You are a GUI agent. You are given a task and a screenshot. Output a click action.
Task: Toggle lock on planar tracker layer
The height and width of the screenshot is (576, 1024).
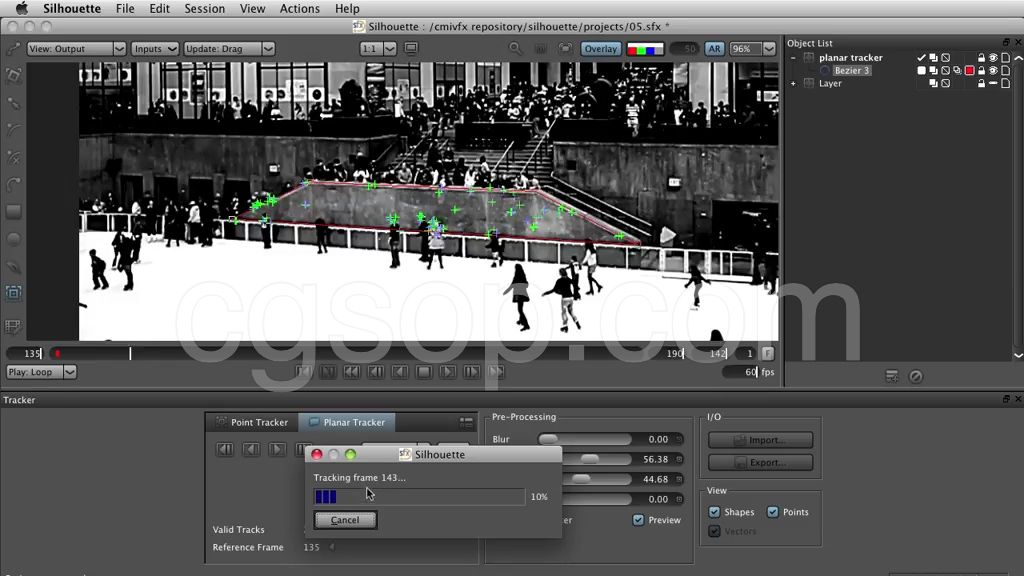coord(981,57)
